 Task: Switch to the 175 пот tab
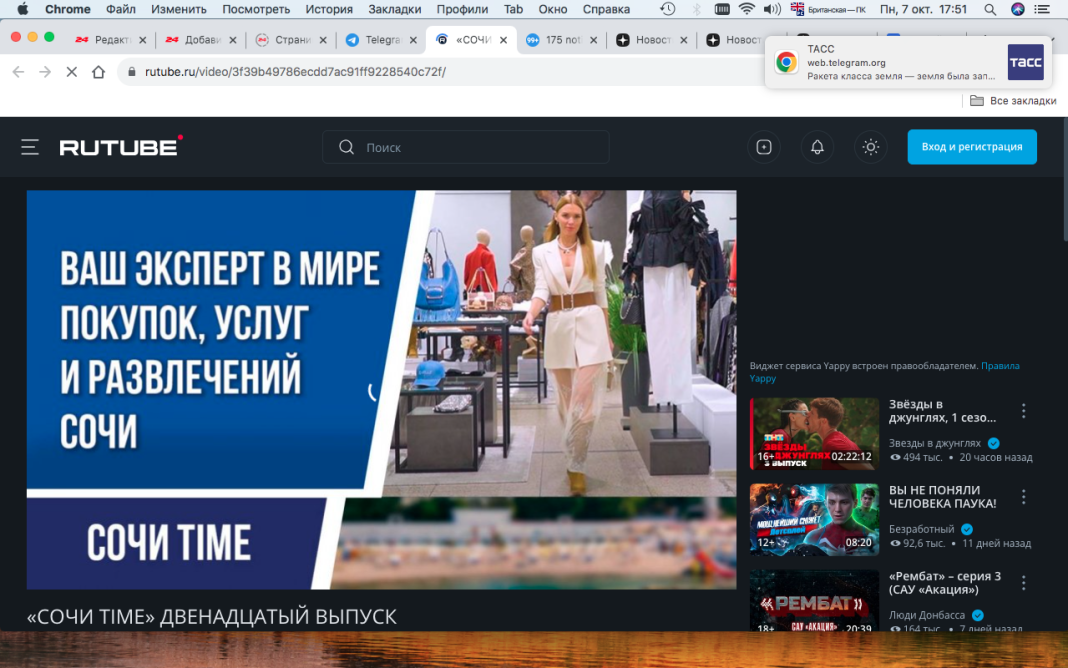(x=565, y=41)
